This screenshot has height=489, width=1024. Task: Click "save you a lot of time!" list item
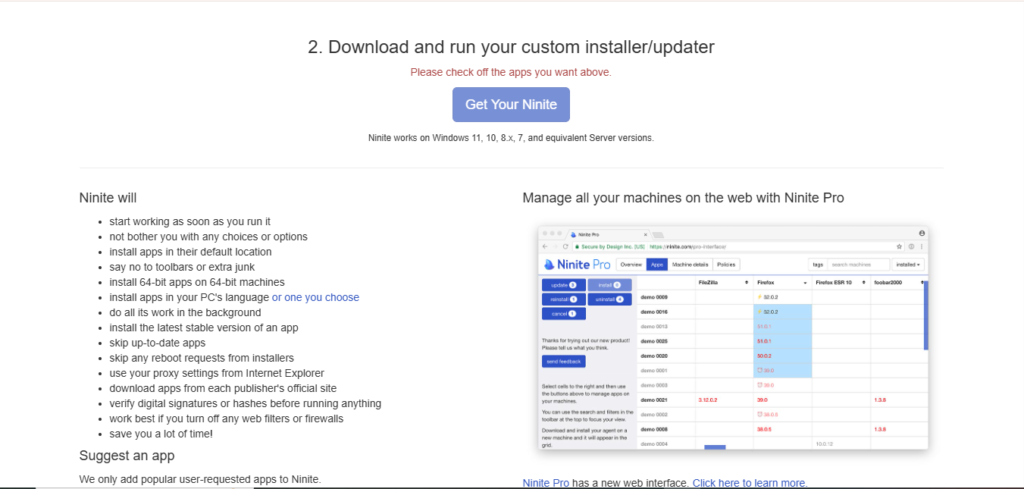coord(161,434)
